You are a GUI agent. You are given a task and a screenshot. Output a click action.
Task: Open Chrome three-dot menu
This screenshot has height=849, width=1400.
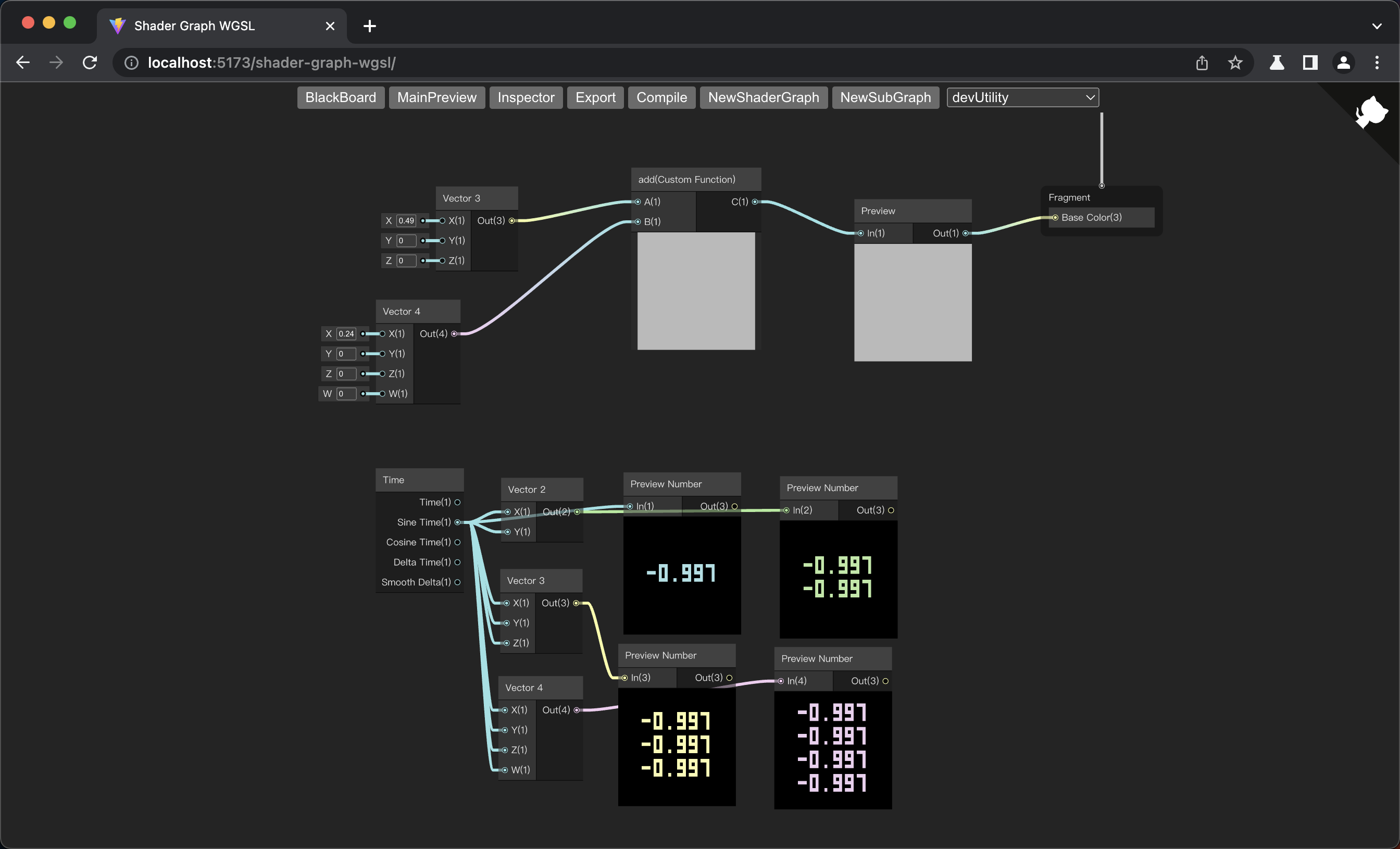pyautogui.click(x=1376, y=63)
